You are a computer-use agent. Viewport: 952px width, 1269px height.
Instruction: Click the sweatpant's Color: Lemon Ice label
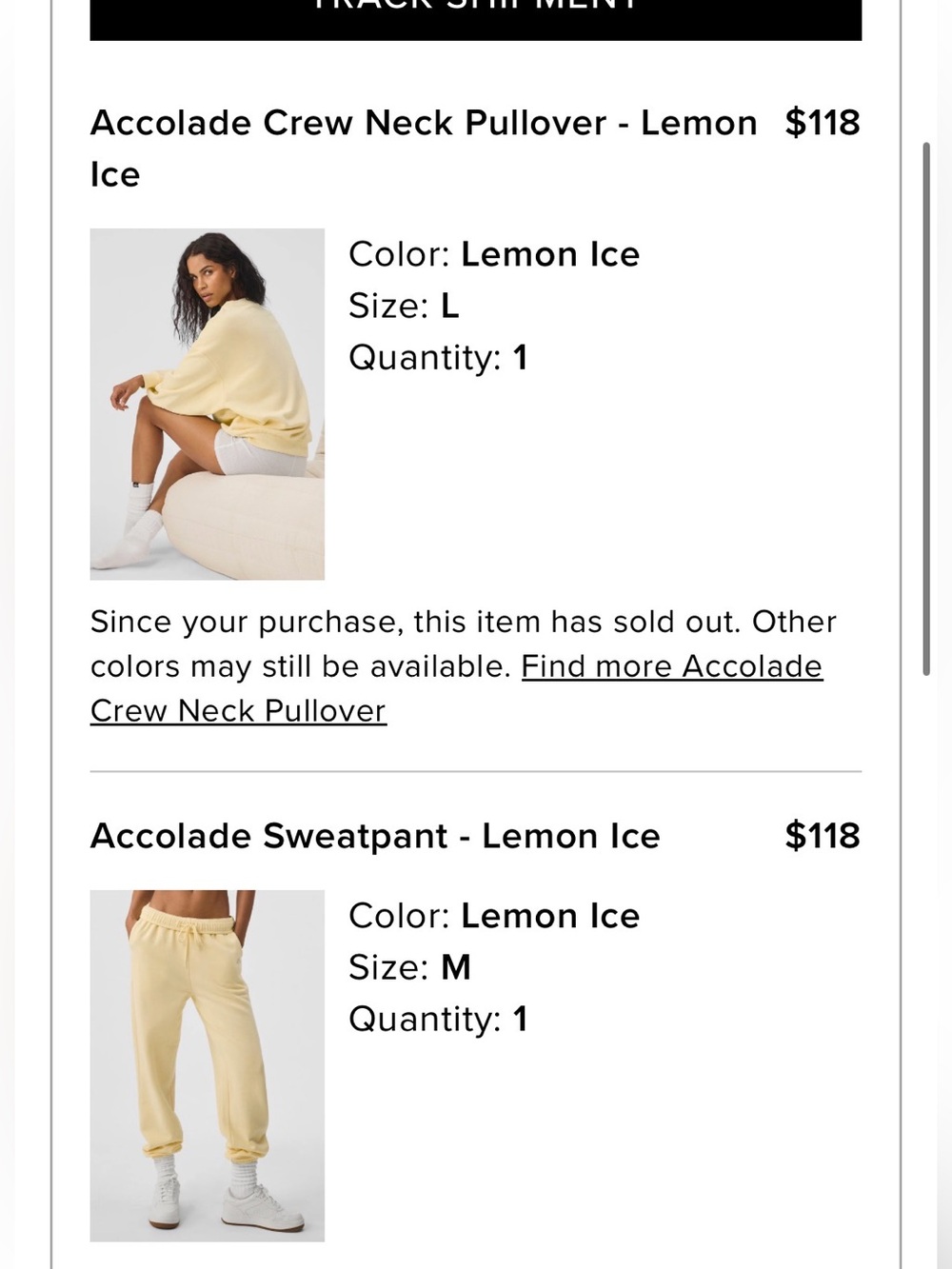tap(494, 916)
